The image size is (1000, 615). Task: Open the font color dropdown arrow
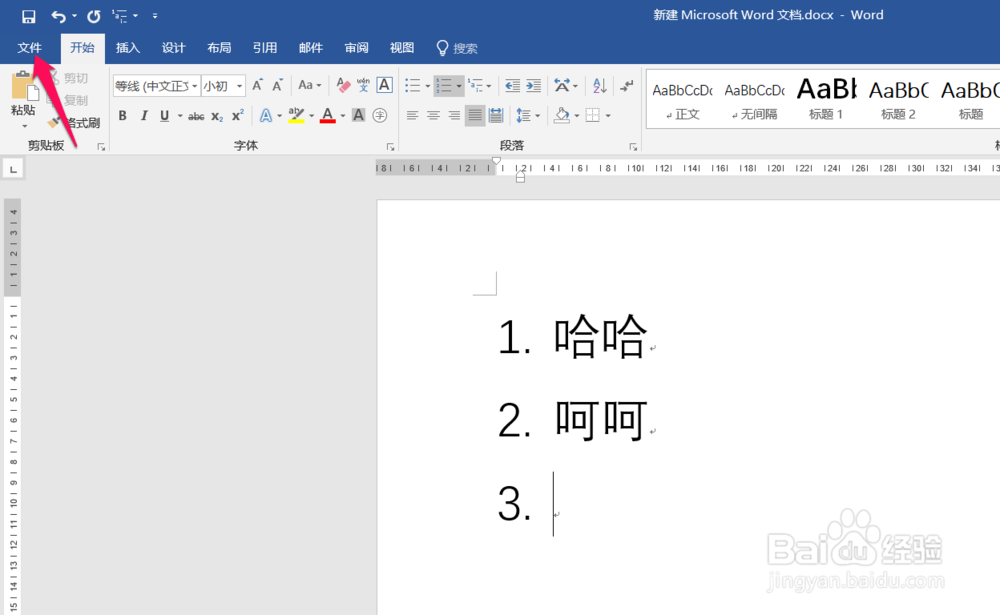tap(342, 116)
